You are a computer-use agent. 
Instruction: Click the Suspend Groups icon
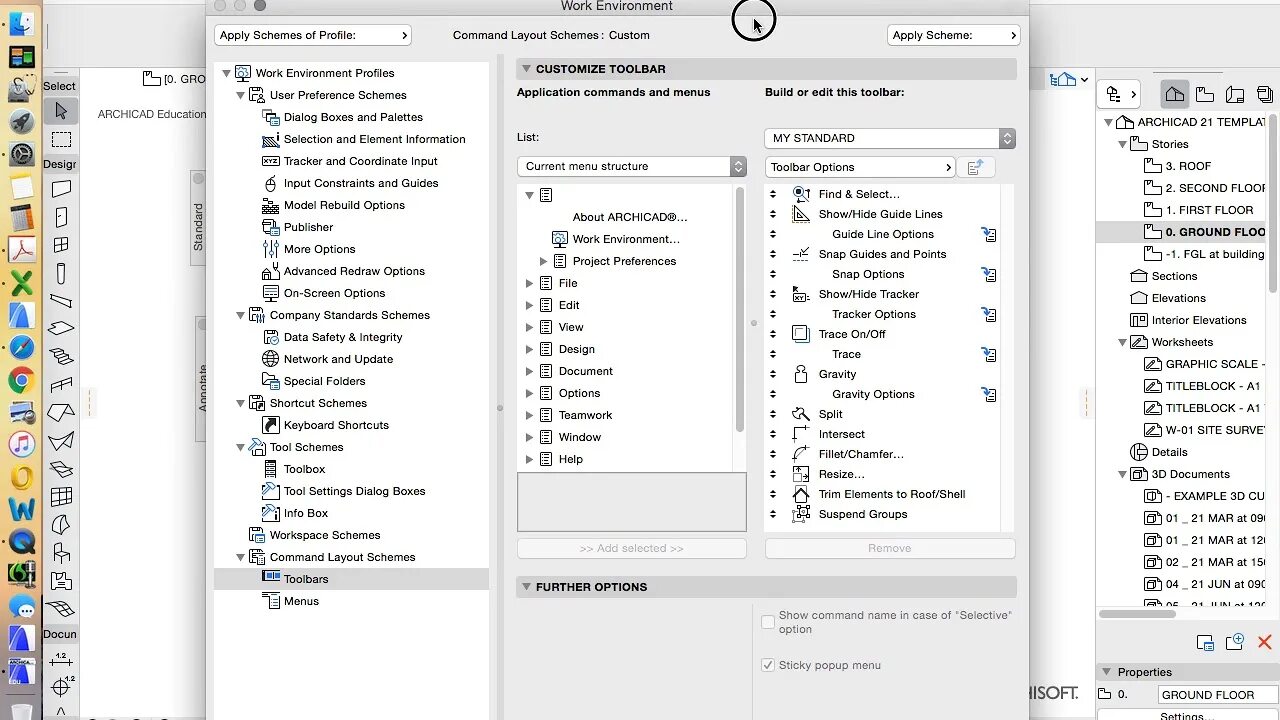(801, 514)
